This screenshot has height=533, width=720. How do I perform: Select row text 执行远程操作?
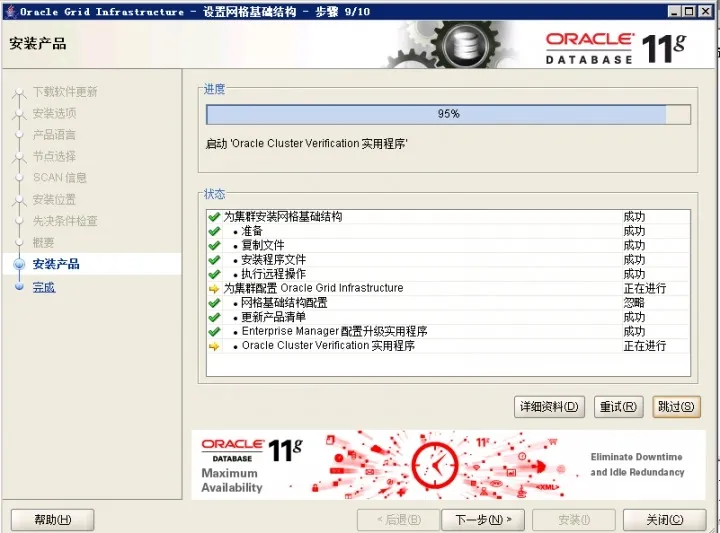(x=273, y=274)
